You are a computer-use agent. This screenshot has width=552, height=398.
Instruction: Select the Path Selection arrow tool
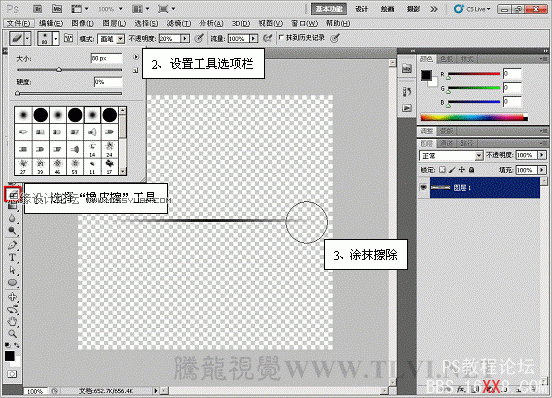click(x=13, y=270)
